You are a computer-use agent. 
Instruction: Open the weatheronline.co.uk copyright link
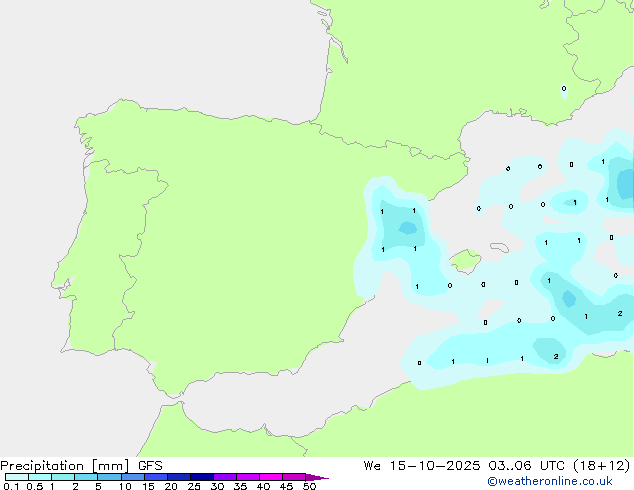tap(550, 481)
